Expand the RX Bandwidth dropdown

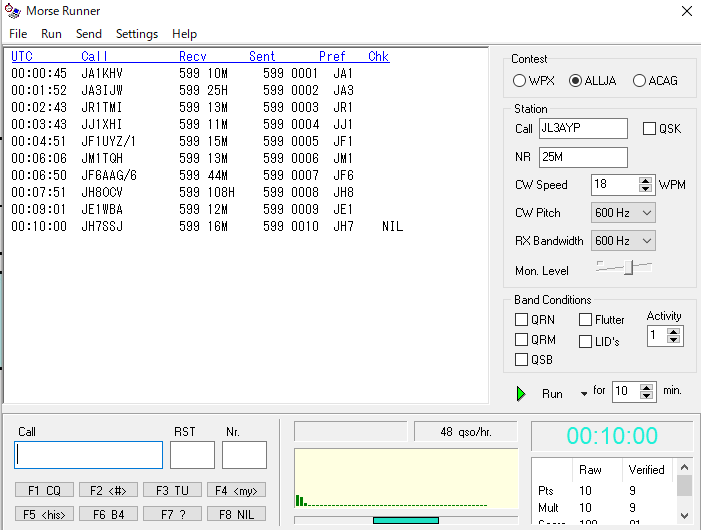(x=646, y=241)
